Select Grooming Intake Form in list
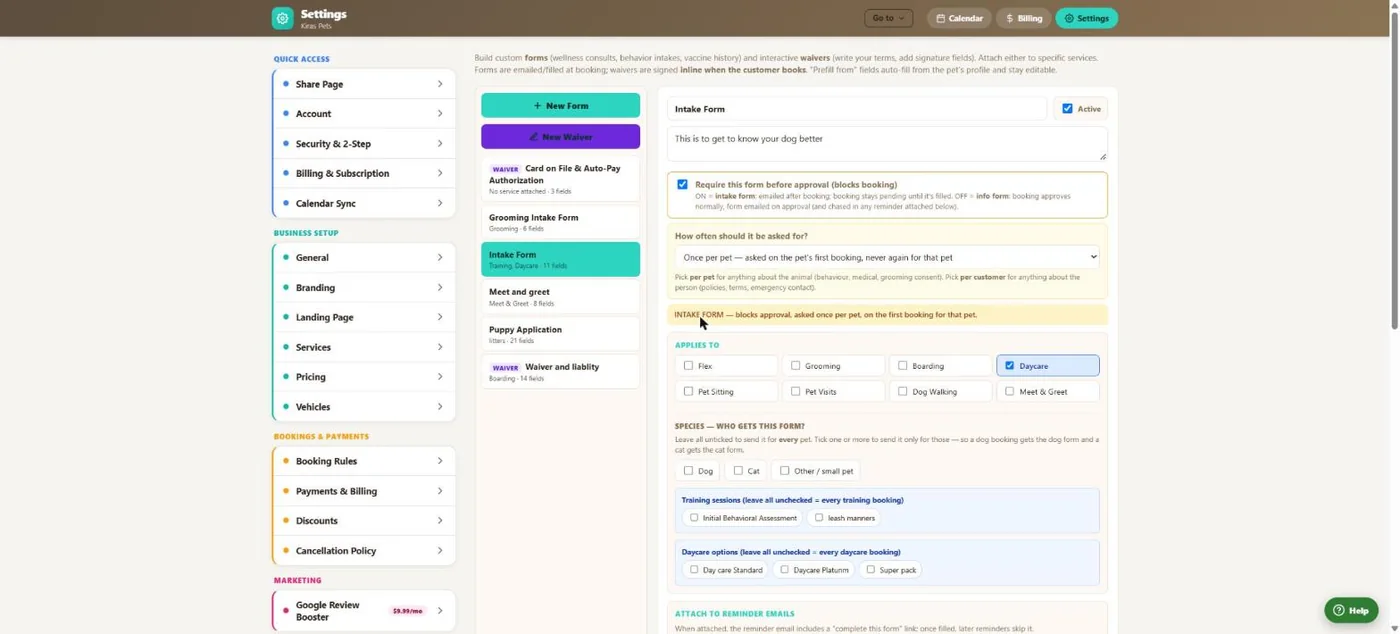Viewport: 1400px width, 634px height. [560, 222]
